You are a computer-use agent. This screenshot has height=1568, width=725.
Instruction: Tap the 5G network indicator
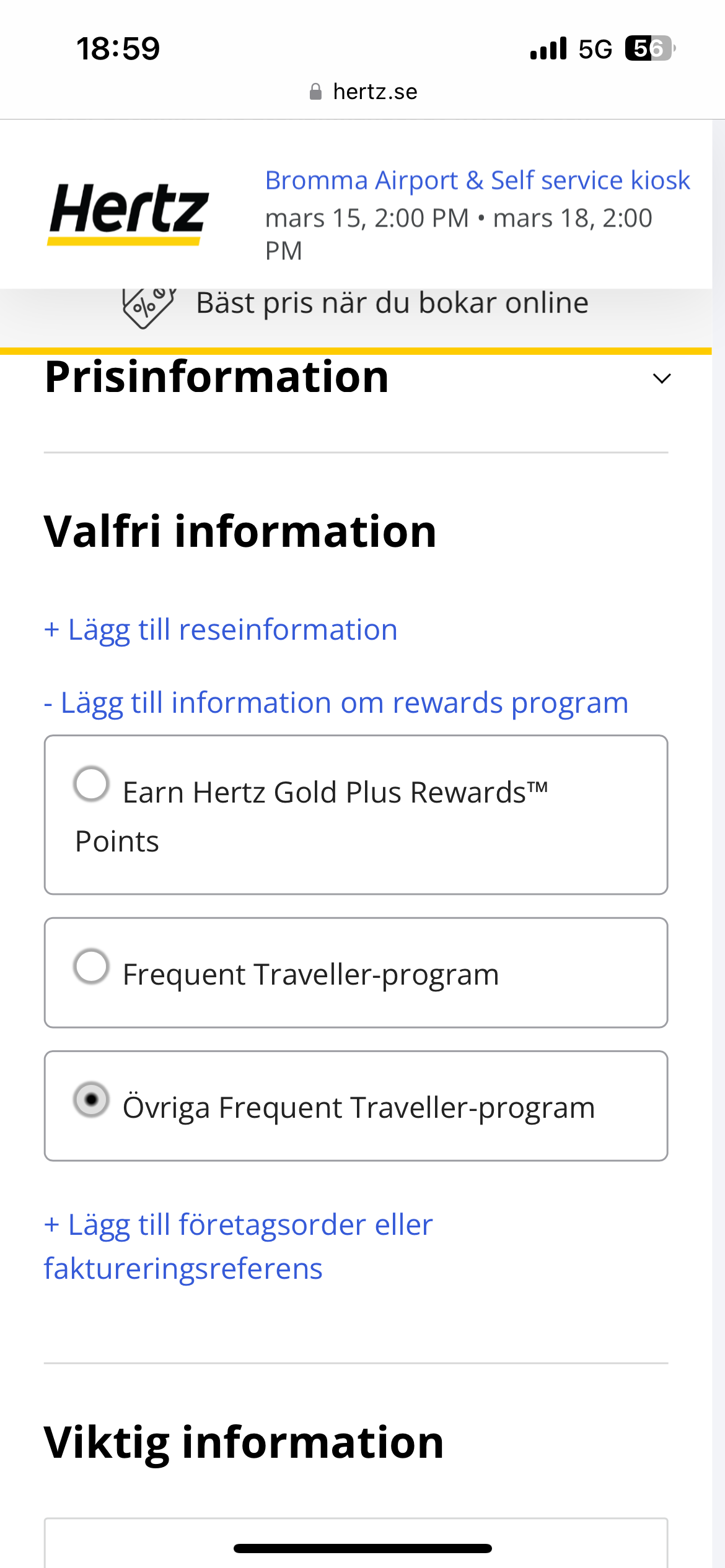coord(595,49)
